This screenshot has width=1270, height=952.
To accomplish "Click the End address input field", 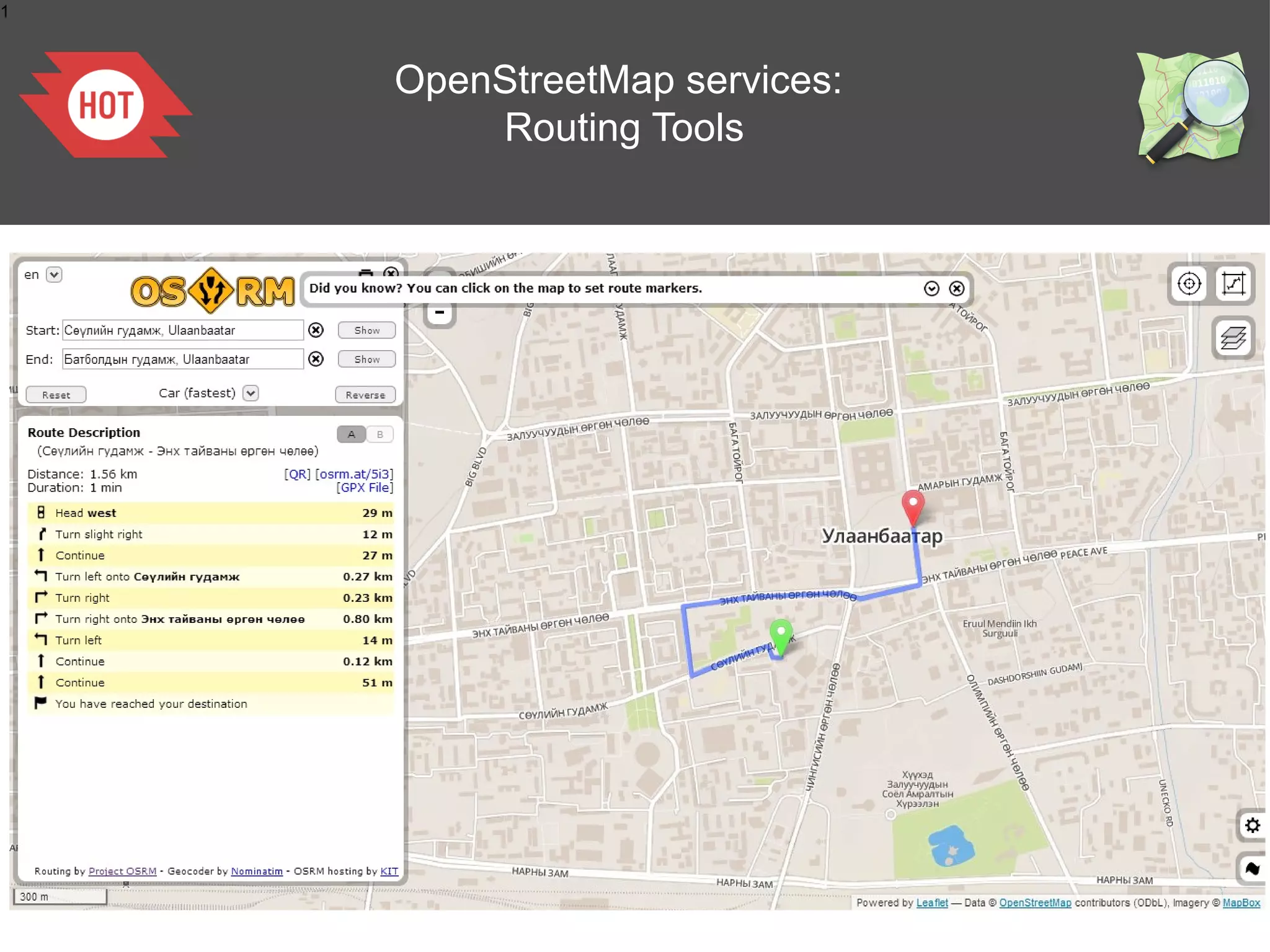I will tap(183, 359).
